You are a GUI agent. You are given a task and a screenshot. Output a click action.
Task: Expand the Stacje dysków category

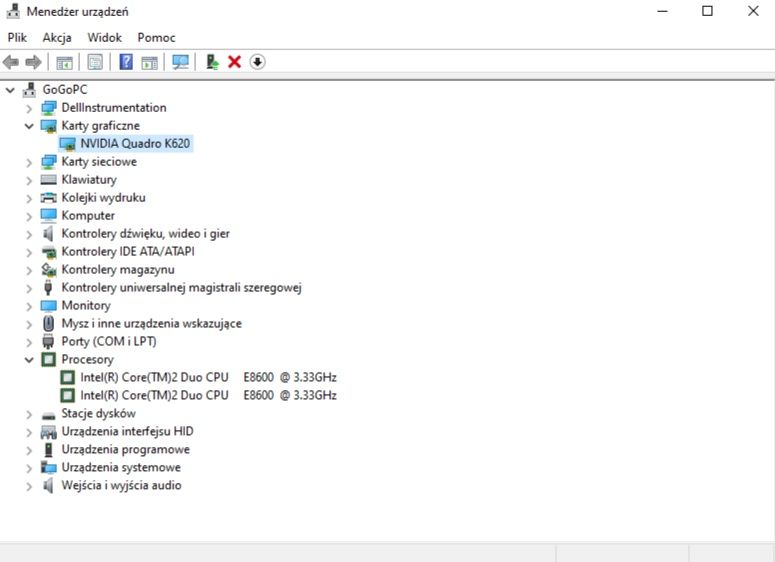(29, 414)
